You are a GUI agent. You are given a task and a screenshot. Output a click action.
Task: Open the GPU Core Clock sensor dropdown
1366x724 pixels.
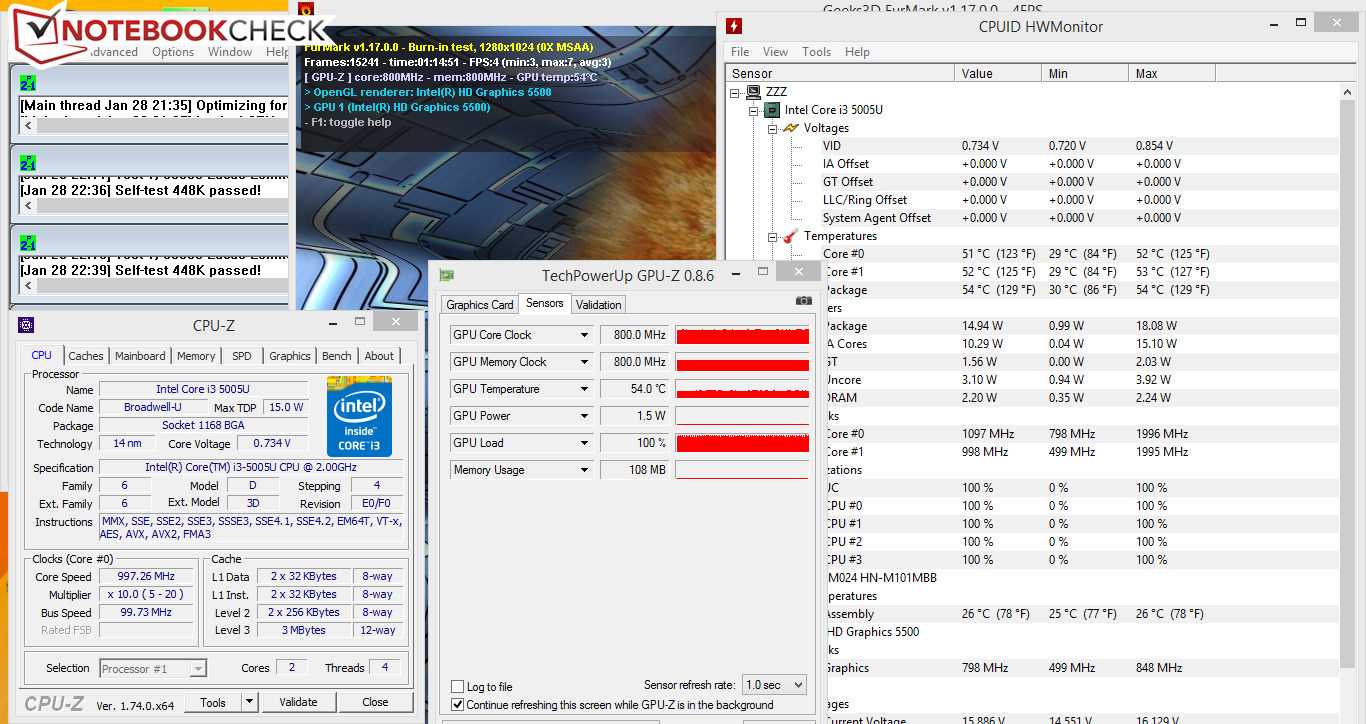(585, 335)
